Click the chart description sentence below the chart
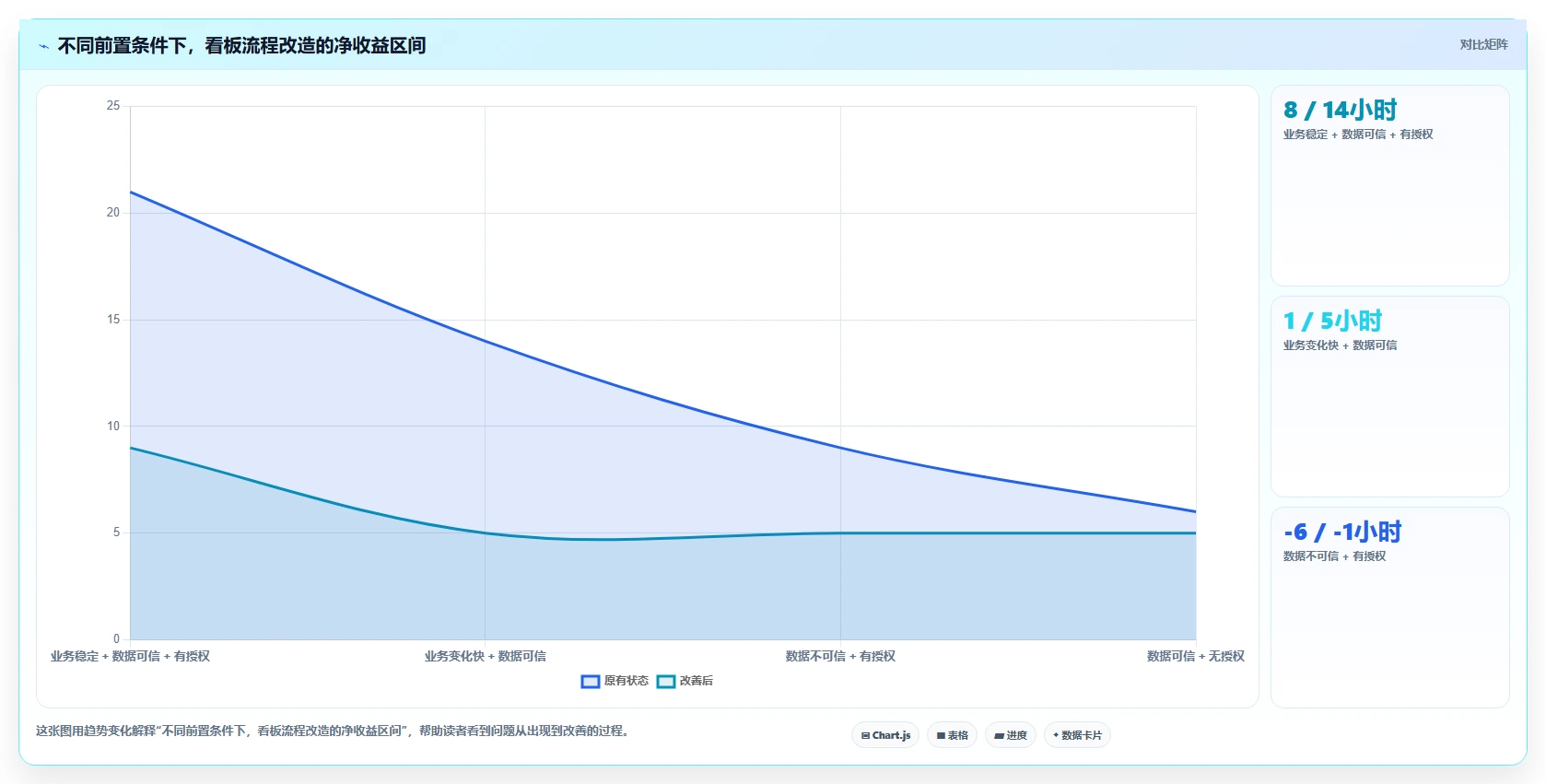1546x784 pixels. pos(332,731)
